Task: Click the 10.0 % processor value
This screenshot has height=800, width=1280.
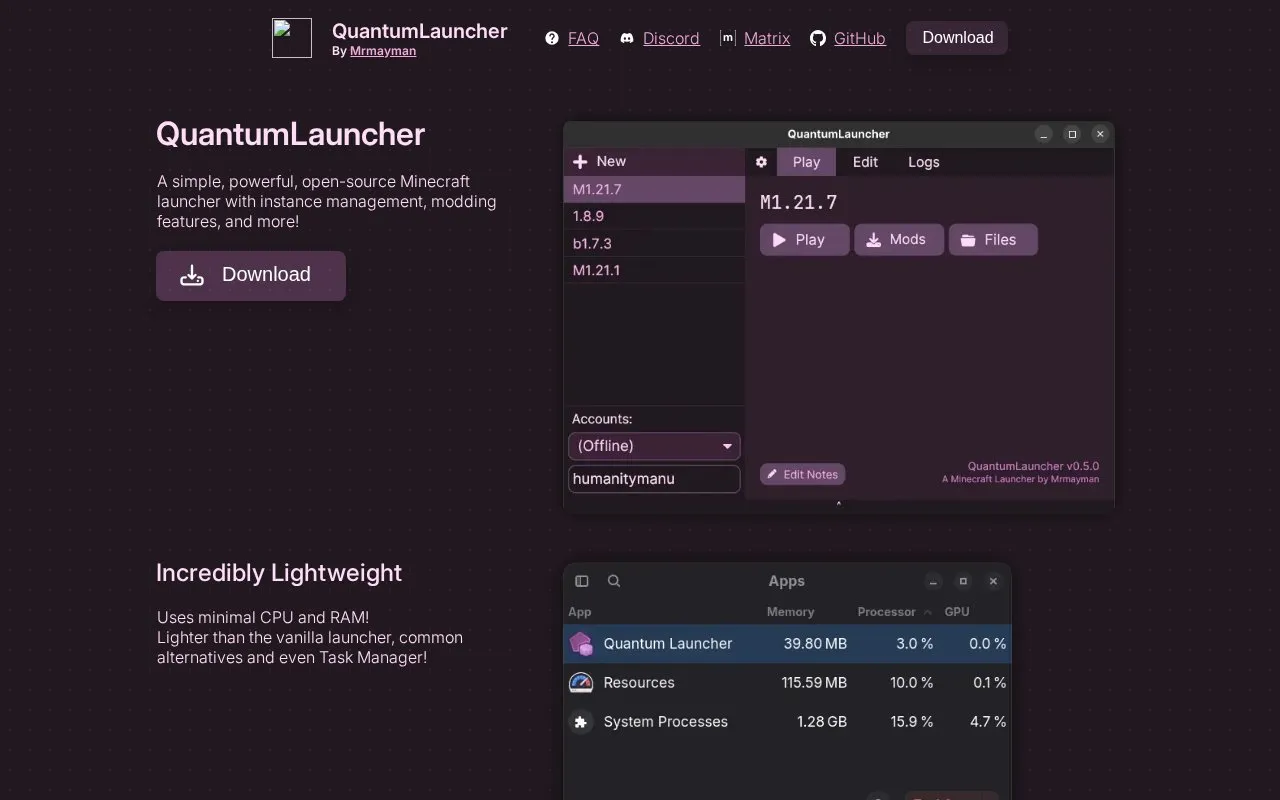Action: coord(911,683)
